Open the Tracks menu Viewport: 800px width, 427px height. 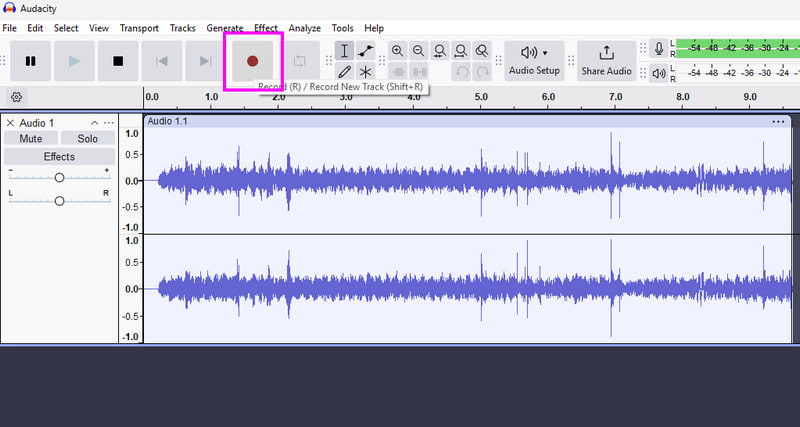click(x=183, y=28)
